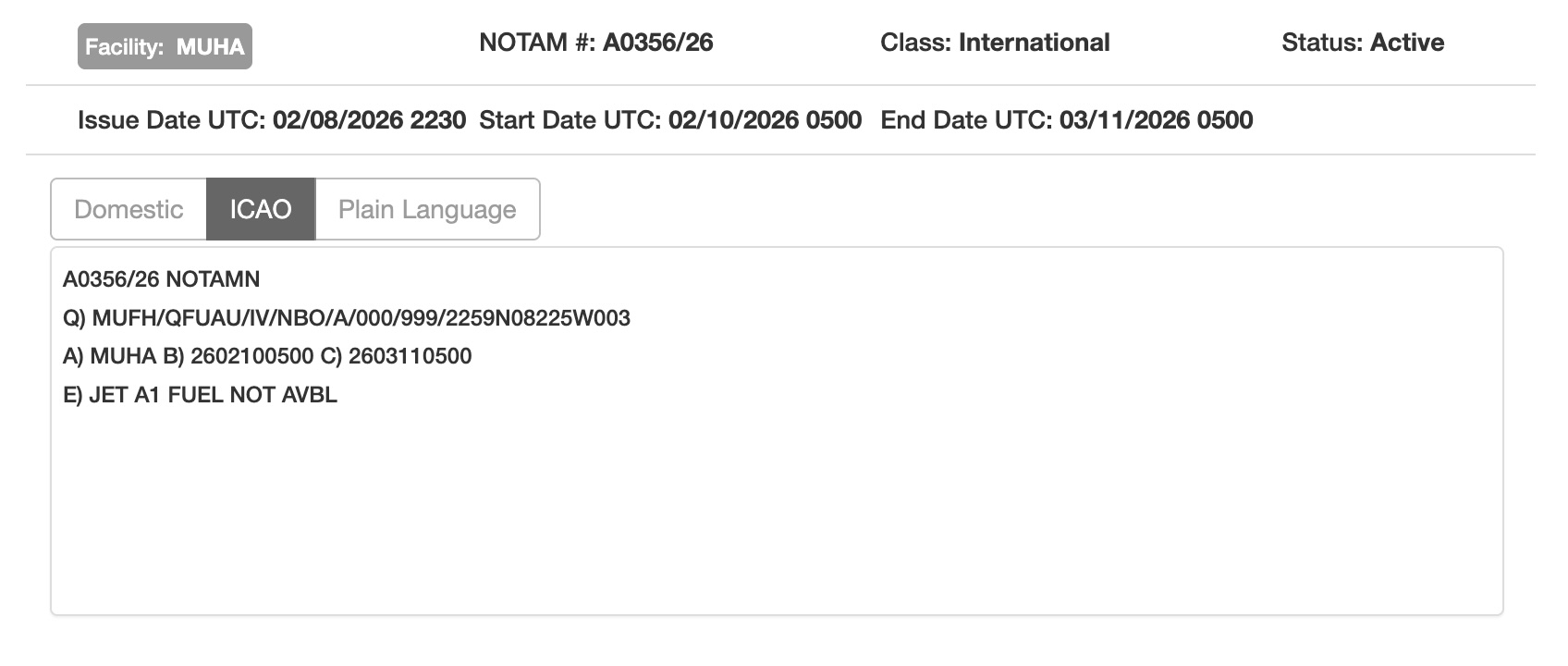The image size is (1568, 666).
Task: Click the Status: Active indicator
Action: pyautogui.click(x=1363, y=43)
